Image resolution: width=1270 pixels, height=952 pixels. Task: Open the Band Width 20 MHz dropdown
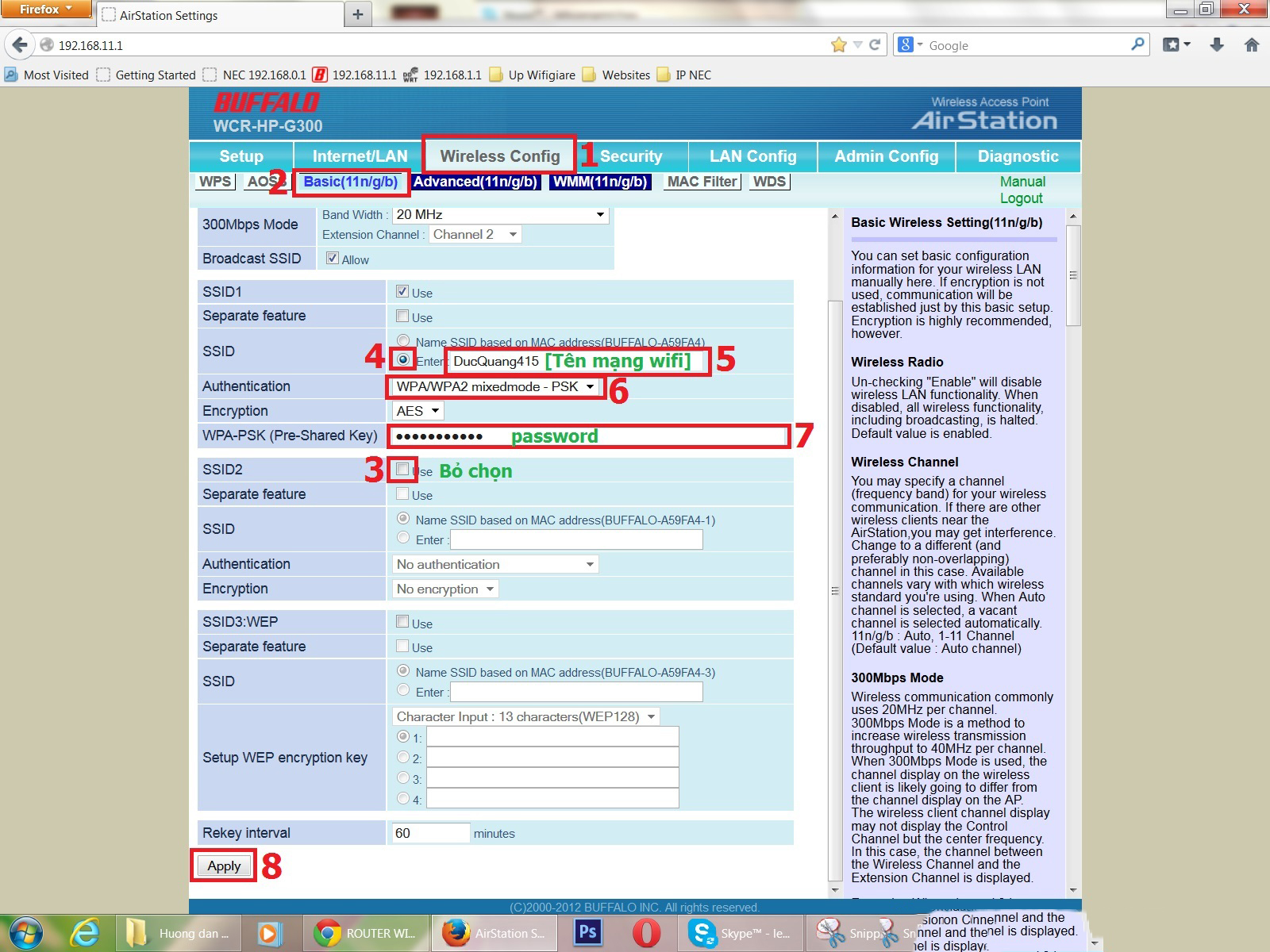pyautogui.click(x=502, y=214)
